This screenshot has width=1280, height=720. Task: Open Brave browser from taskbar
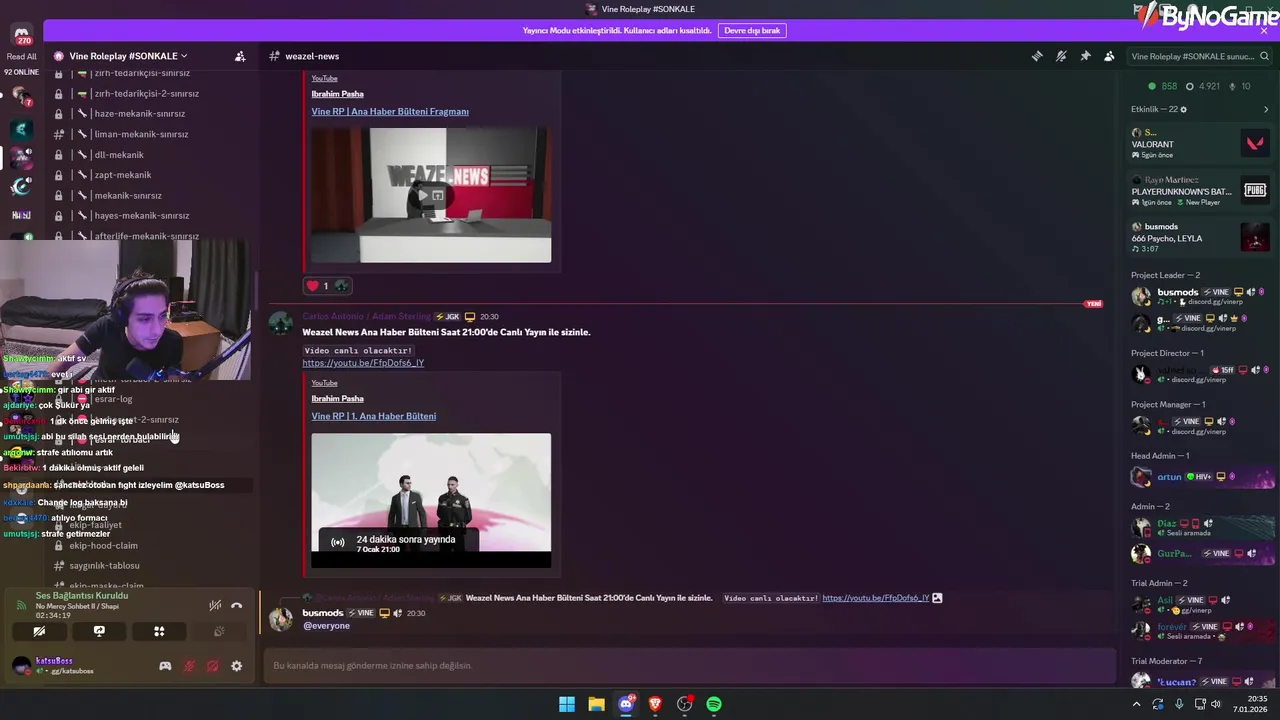tap(655, 704)
